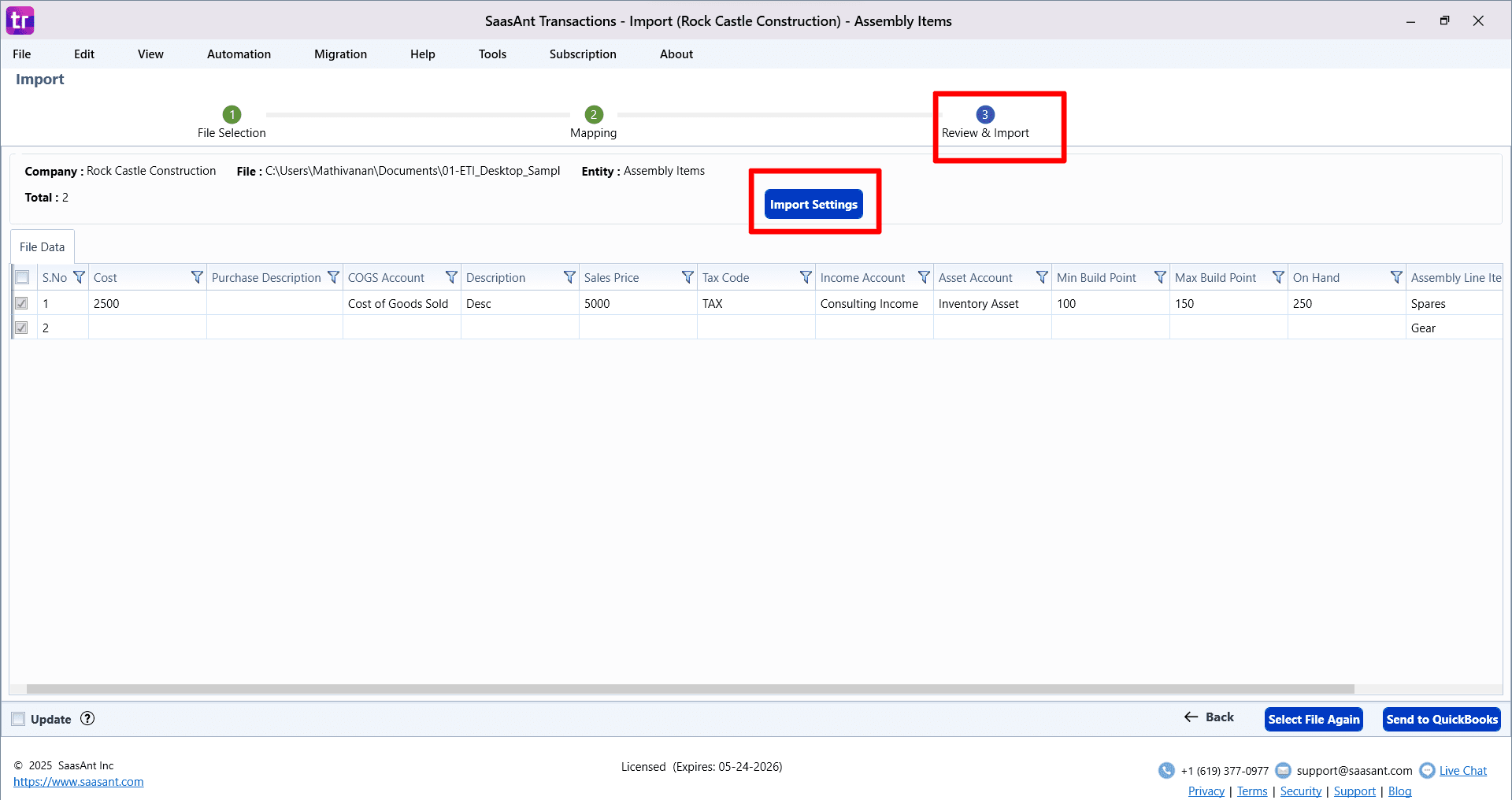1512x800 pixels.
Task: Click the Description cell Desc
Action: coord(520,303)
